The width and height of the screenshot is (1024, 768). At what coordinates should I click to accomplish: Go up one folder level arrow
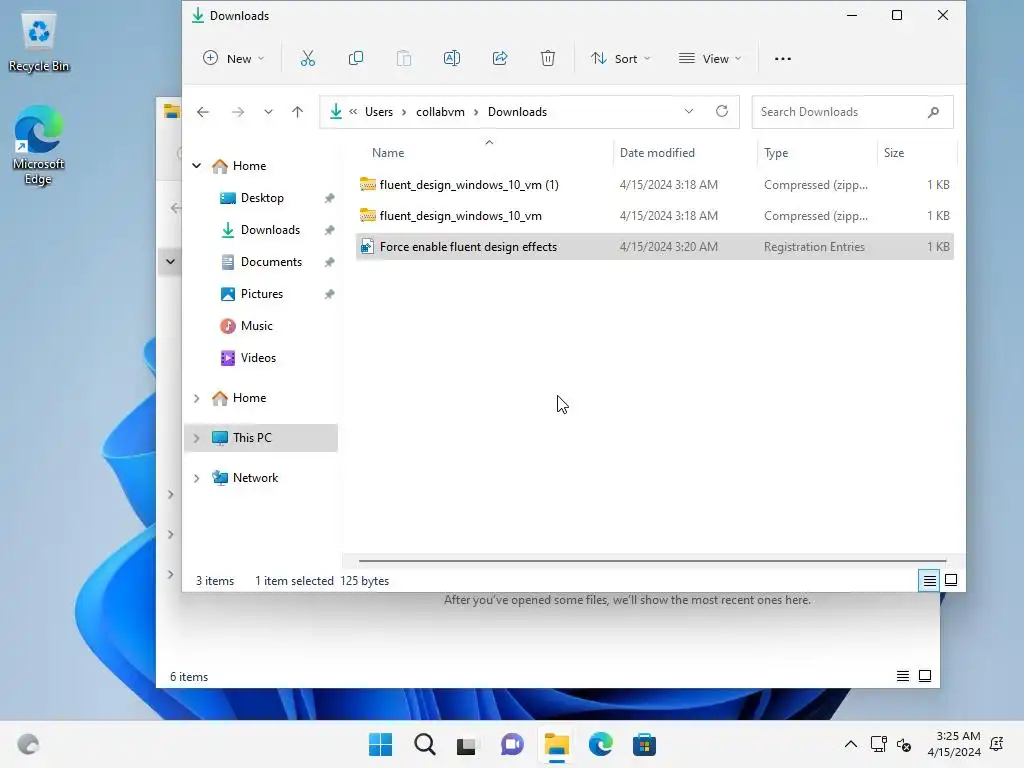[297, 112]
